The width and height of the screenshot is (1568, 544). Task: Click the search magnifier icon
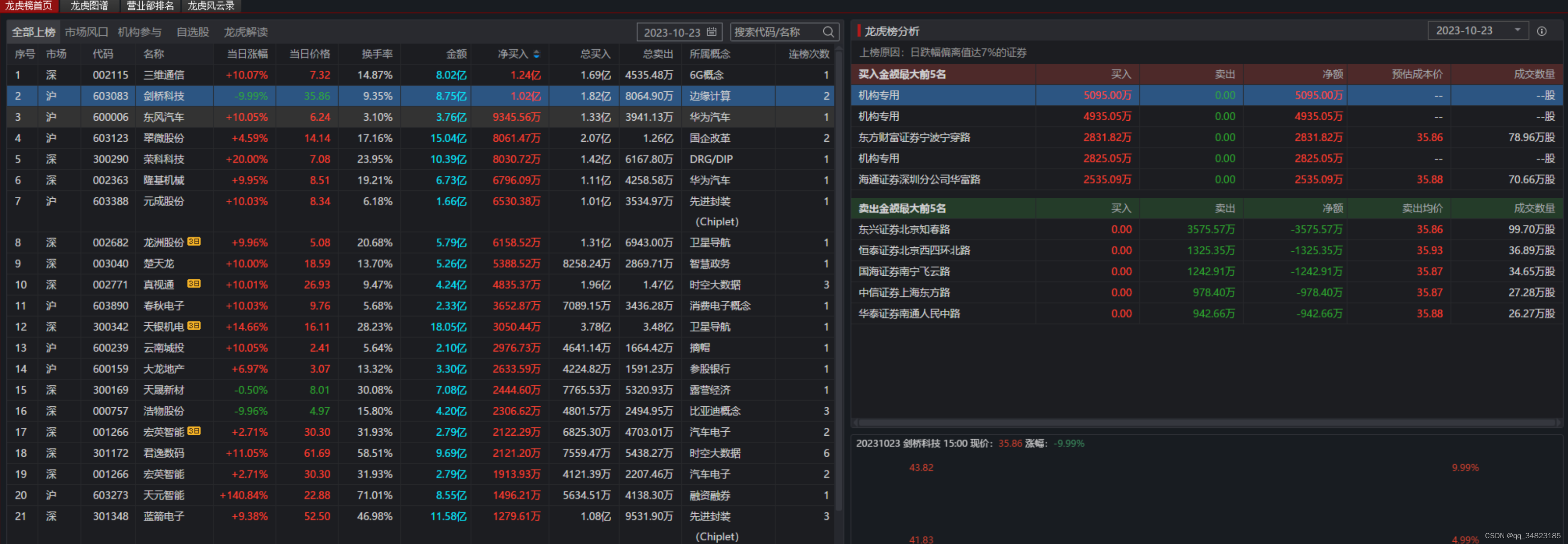(828, 32)
